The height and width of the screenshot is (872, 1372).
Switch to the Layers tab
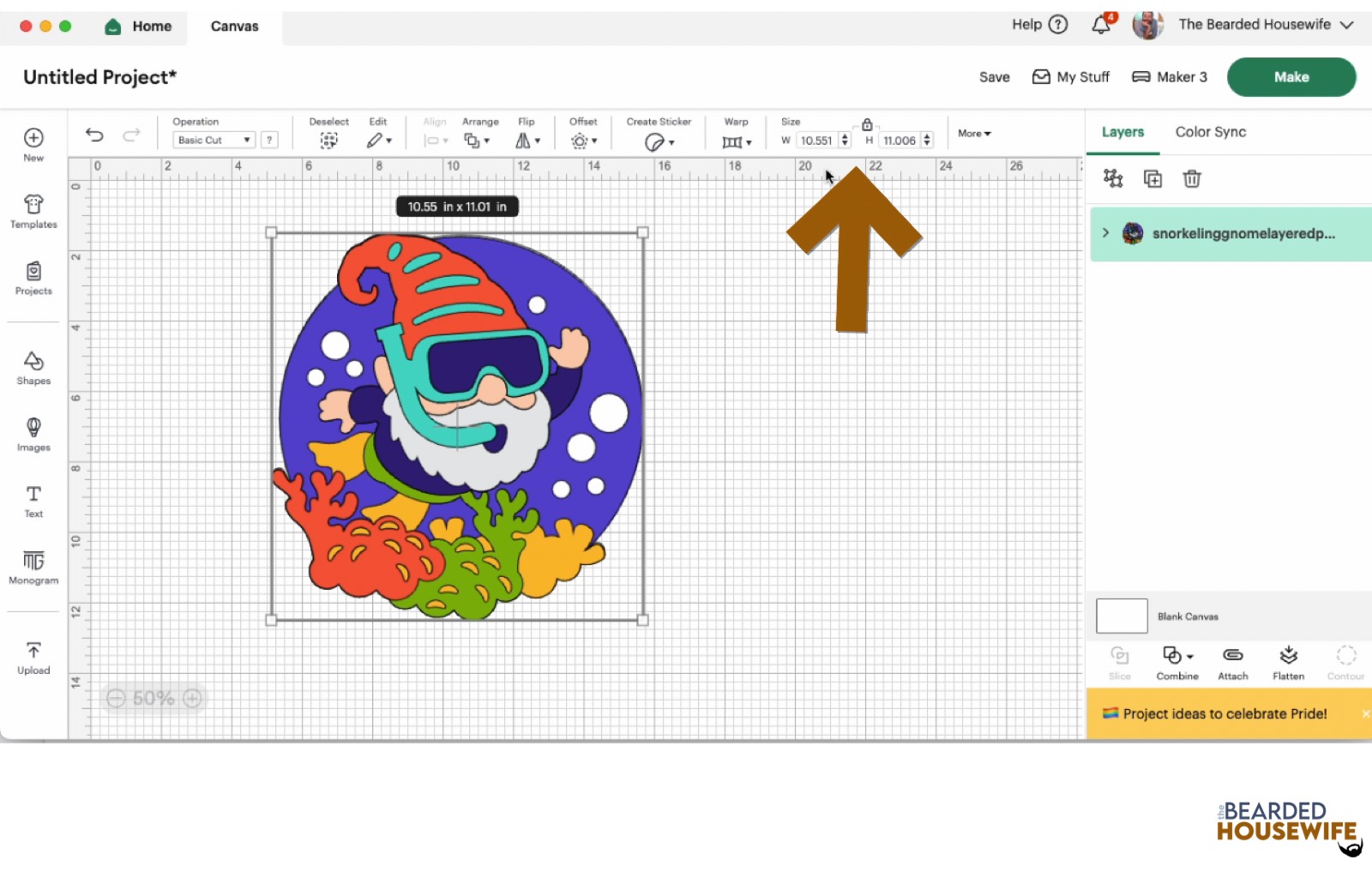point(1122,132)
